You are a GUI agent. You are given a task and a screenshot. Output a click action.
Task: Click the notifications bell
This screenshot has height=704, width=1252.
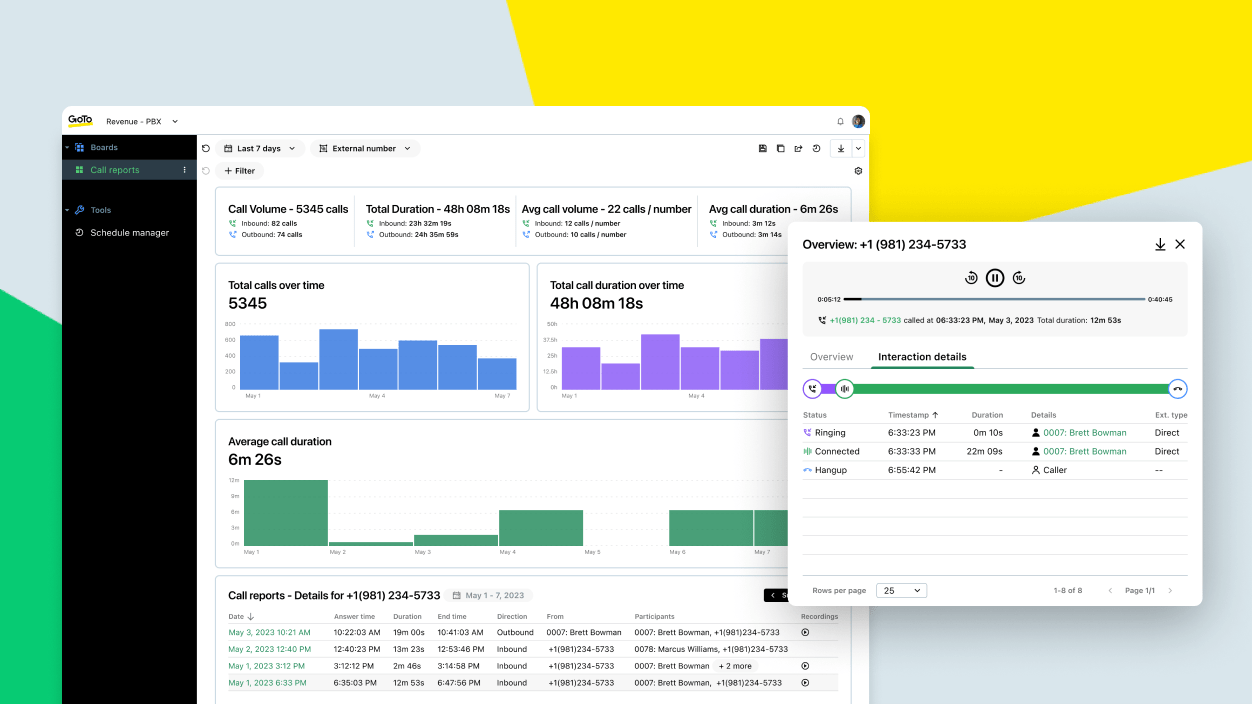pos(840,120)
